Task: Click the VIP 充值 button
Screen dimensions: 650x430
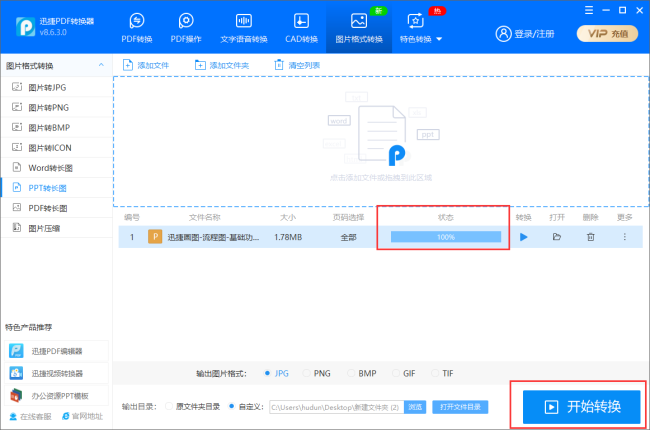Action: pyautogui.click(x=607, y=34)
